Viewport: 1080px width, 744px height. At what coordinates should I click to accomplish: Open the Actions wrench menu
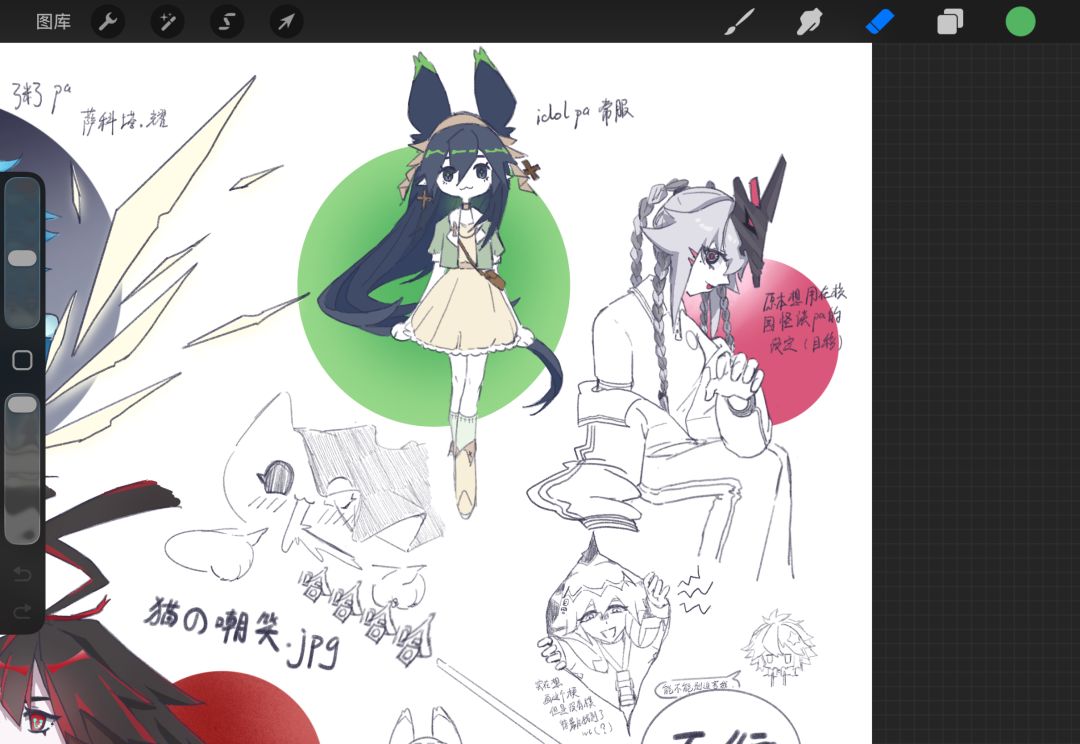coord(108,22)
